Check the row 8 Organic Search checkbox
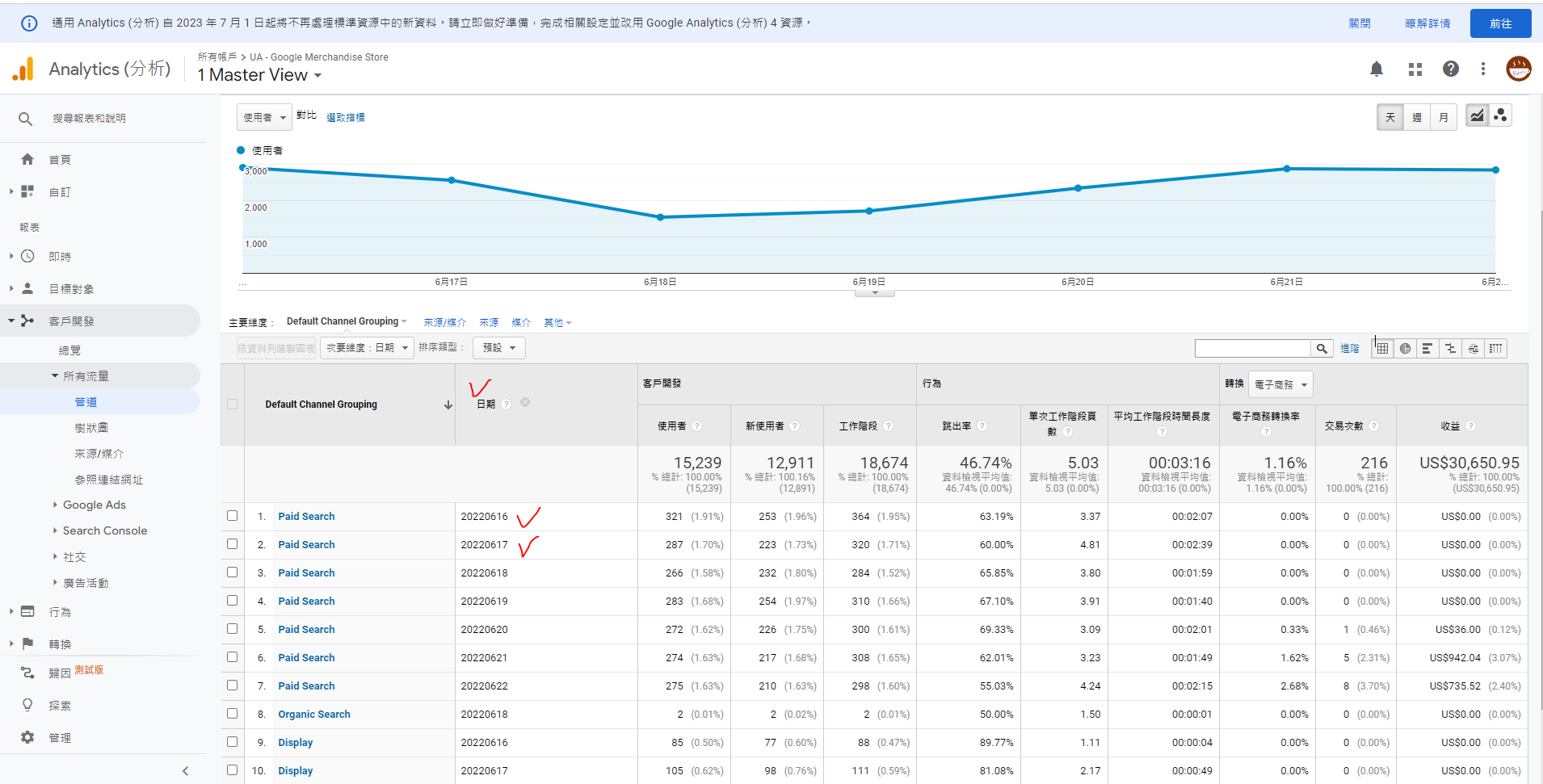 233,714
